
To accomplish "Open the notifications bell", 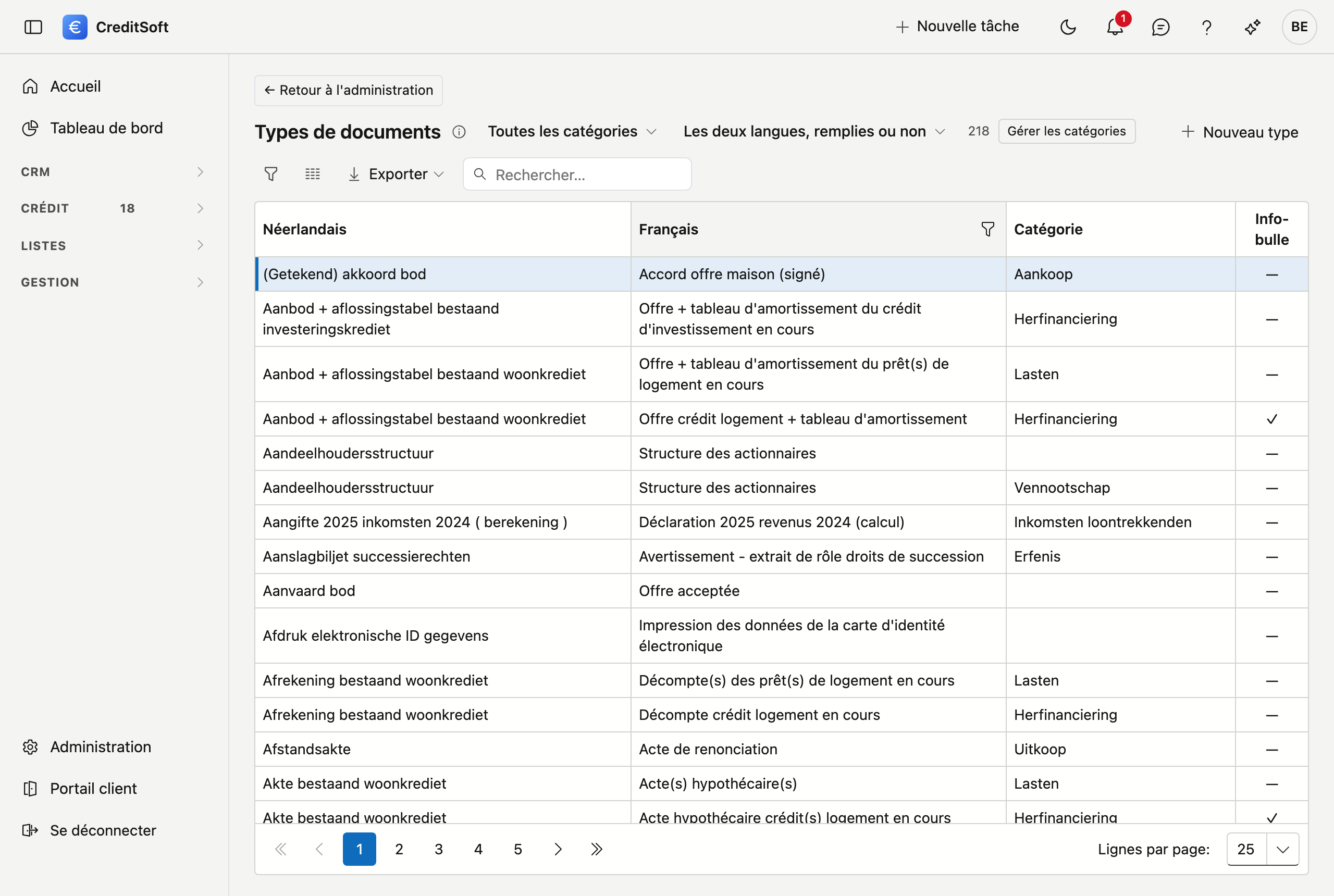I will pos(1115,27).
